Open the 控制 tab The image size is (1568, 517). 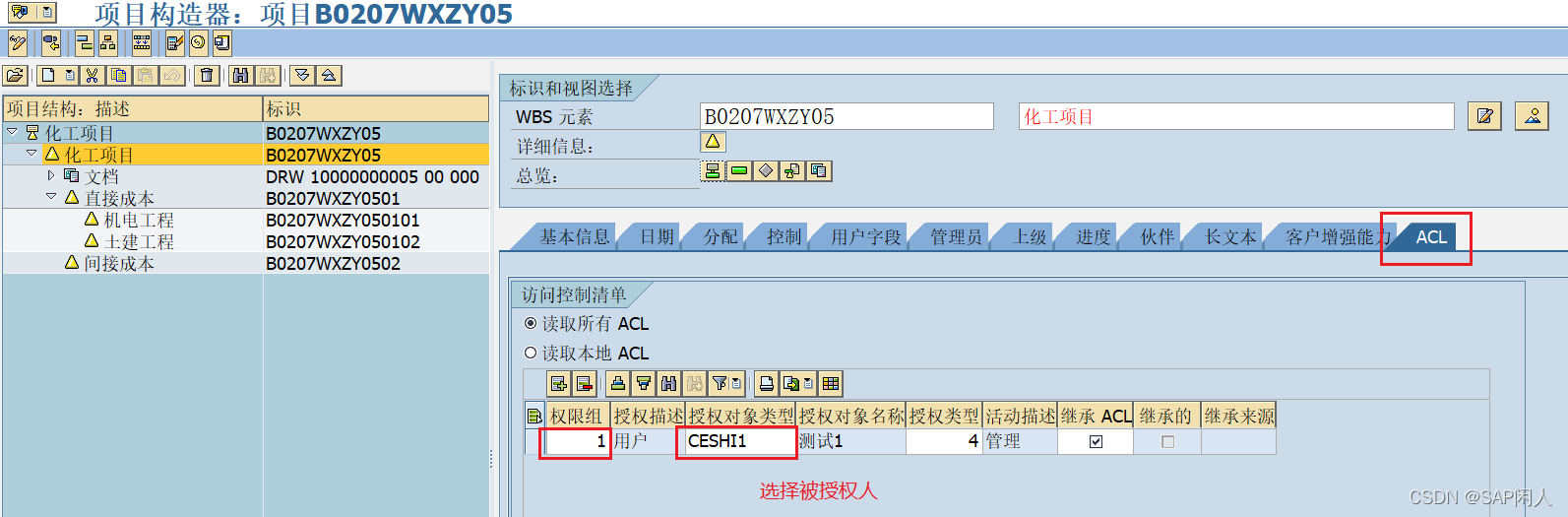784,236
